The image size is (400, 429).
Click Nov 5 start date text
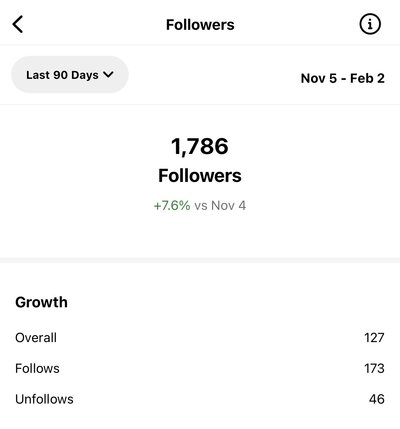(x=319, y=78)
